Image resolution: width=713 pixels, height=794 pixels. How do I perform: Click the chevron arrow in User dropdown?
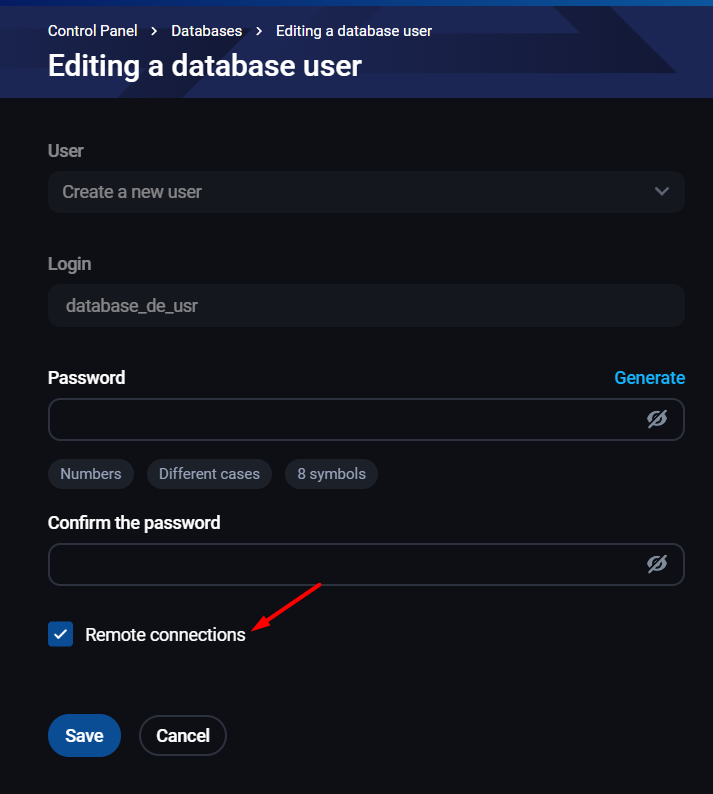tap(661, 191)
